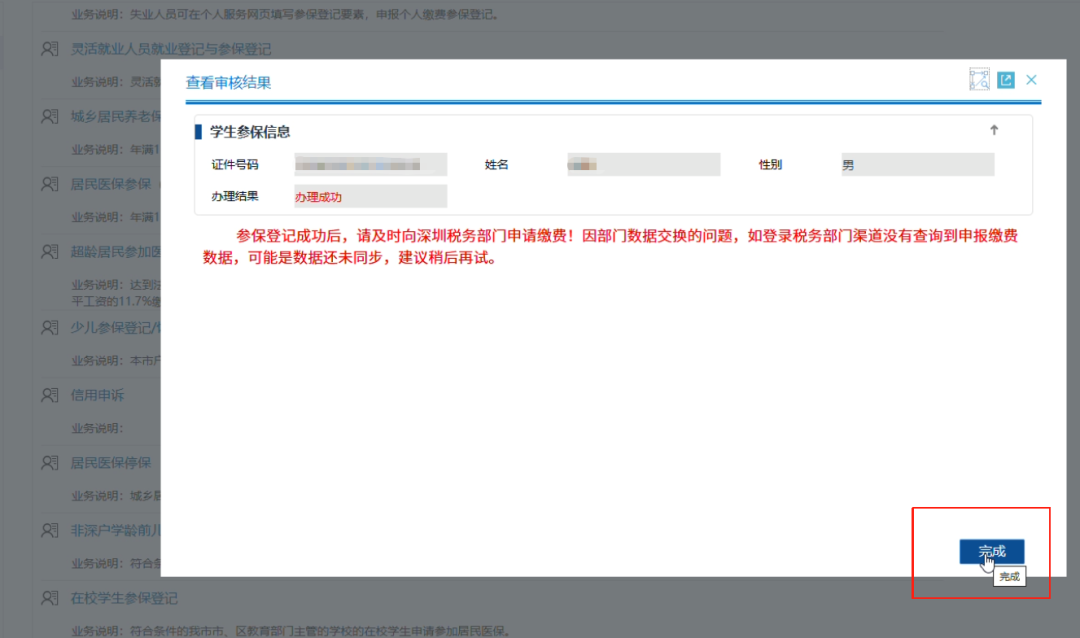Open 居民医保停保 link
Screen dimensions: 1080x638
click(110, 462)
